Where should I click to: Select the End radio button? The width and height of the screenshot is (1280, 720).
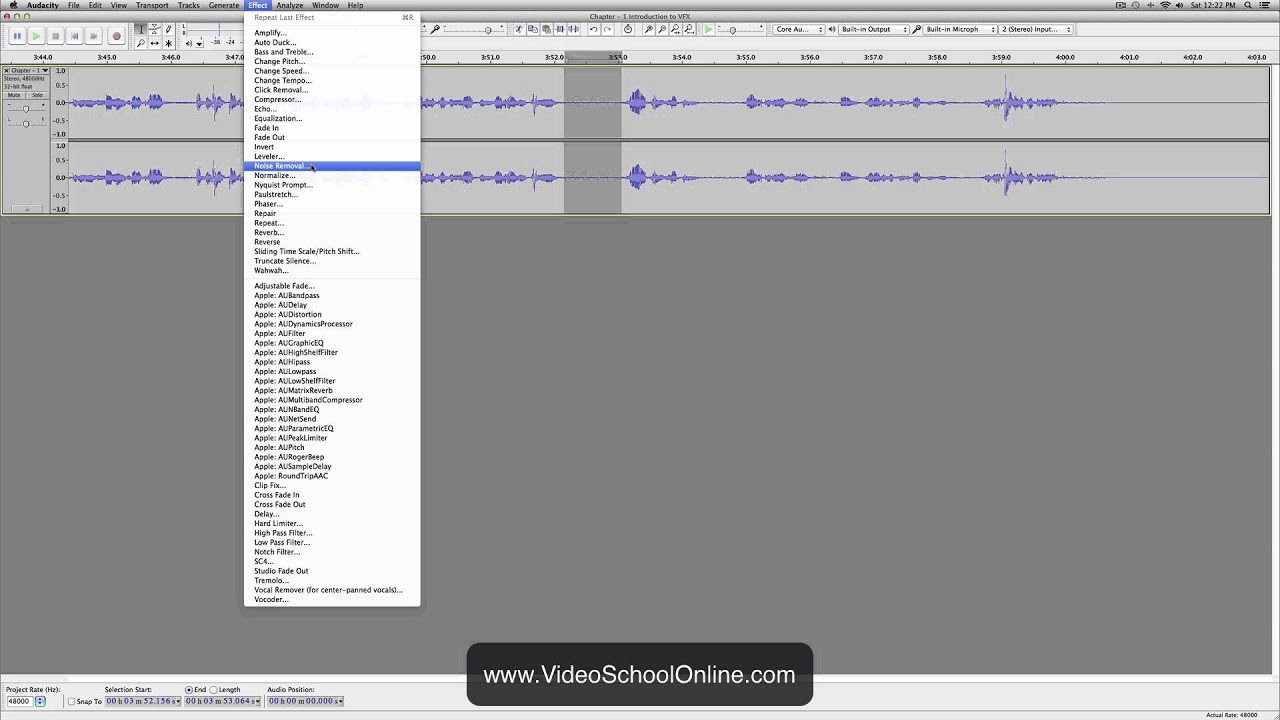coord(189,690)
